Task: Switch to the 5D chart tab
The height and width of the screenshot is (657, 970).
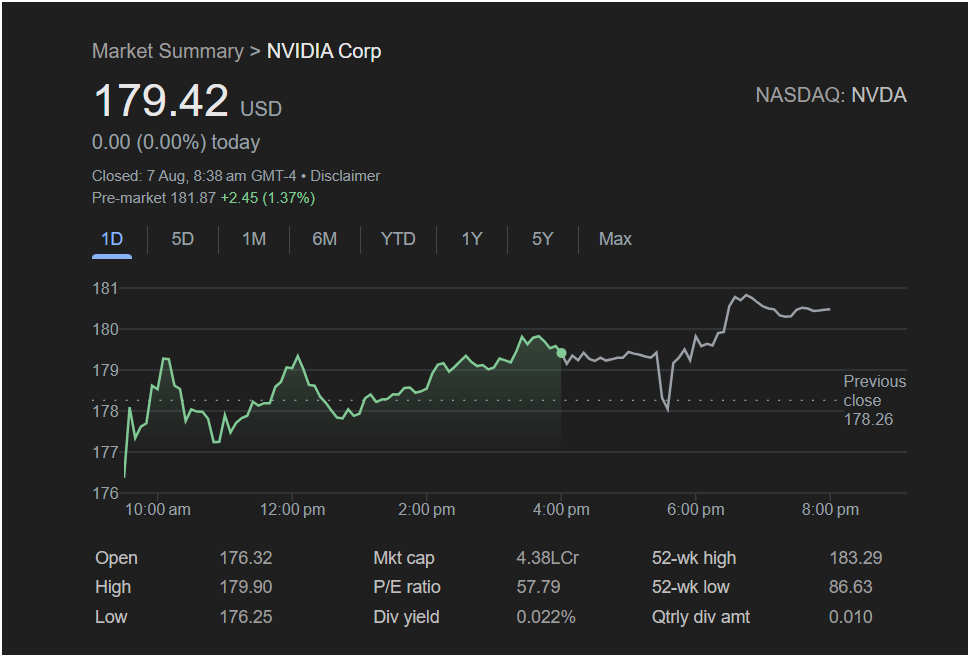Action: pos(183,239)
